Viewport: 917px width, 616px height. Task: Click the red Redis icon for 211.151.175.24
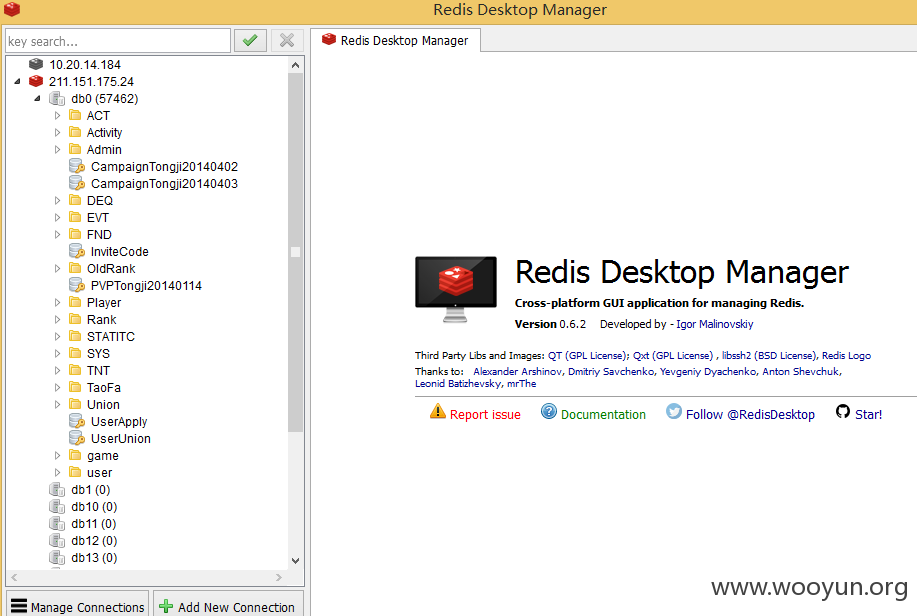36,81
